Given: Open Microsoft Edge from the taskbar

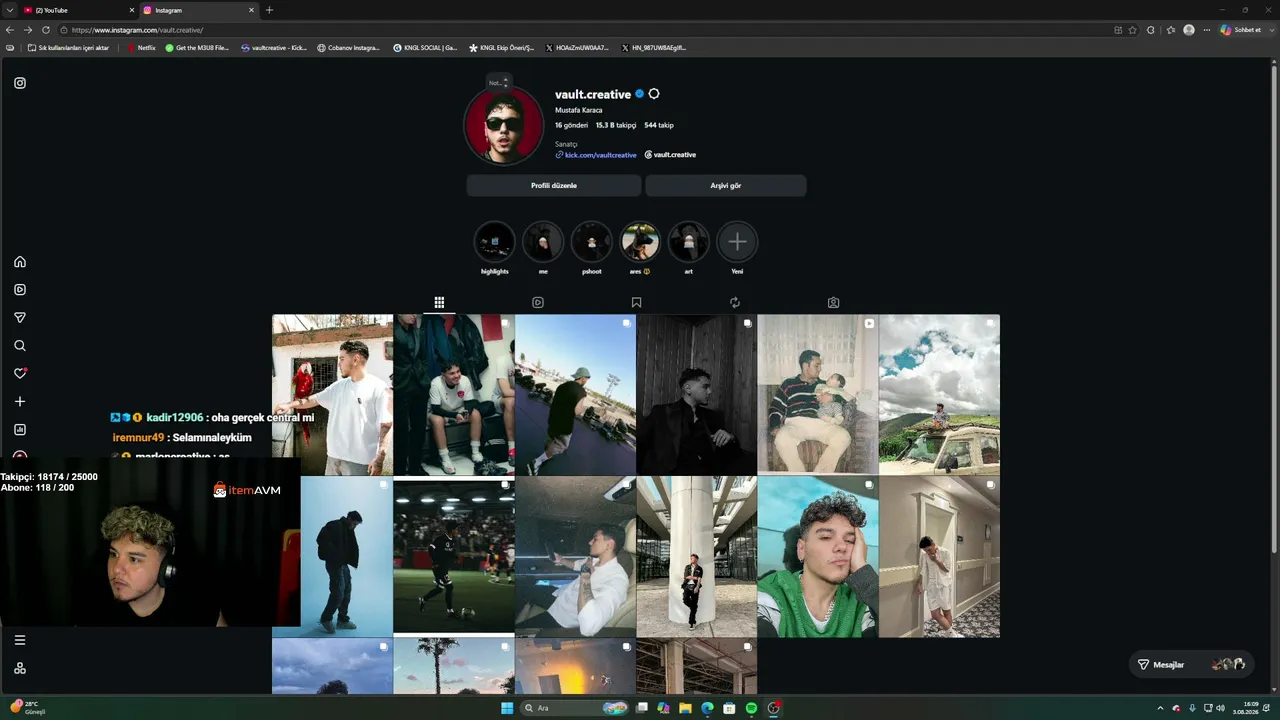Looking at the screenshot, I should (x=707, y=708).
